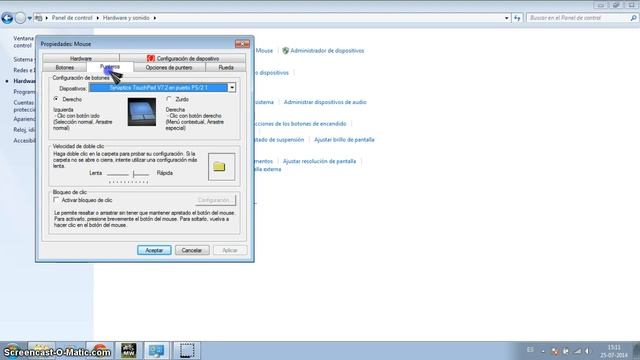Click the ES language indicator
The width and height of the screenshot is (640, 360).
click(x=530, y=350)
